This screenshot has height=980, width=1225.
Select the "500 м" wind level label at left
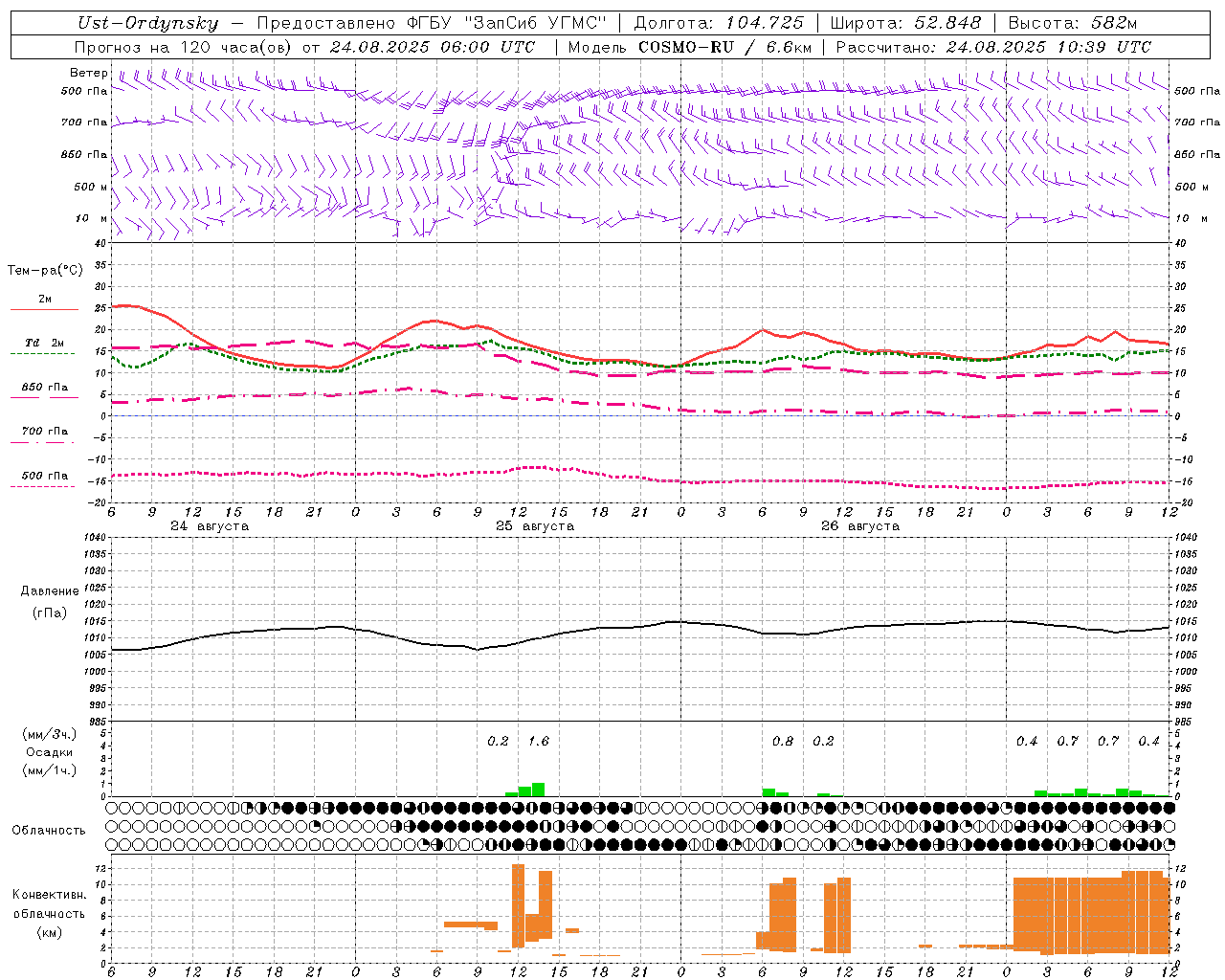(x=92, y=187)
